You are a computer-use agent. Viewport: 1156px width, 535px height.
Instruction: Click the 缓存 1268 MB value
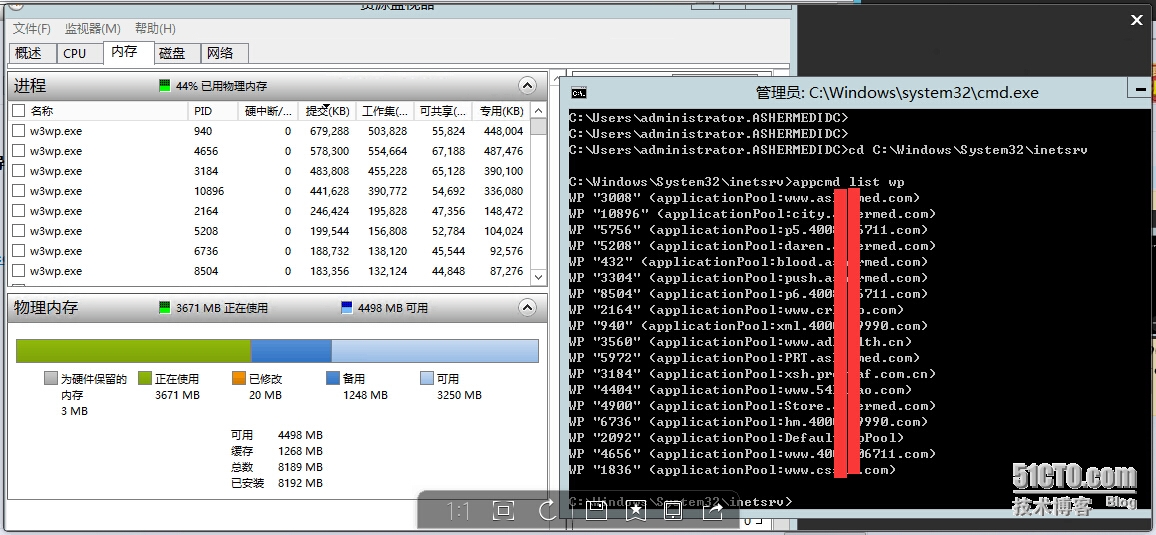[300, 451]
